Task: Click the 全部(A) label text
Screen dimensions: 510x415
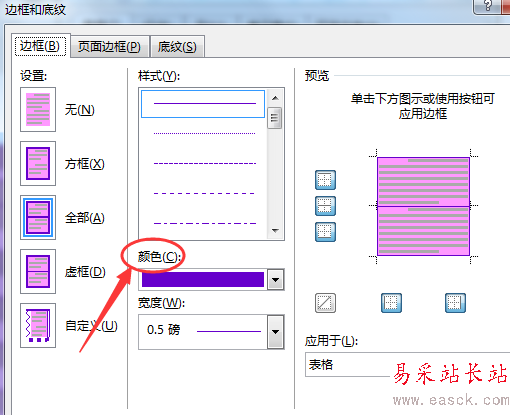Action: [85, 218]
